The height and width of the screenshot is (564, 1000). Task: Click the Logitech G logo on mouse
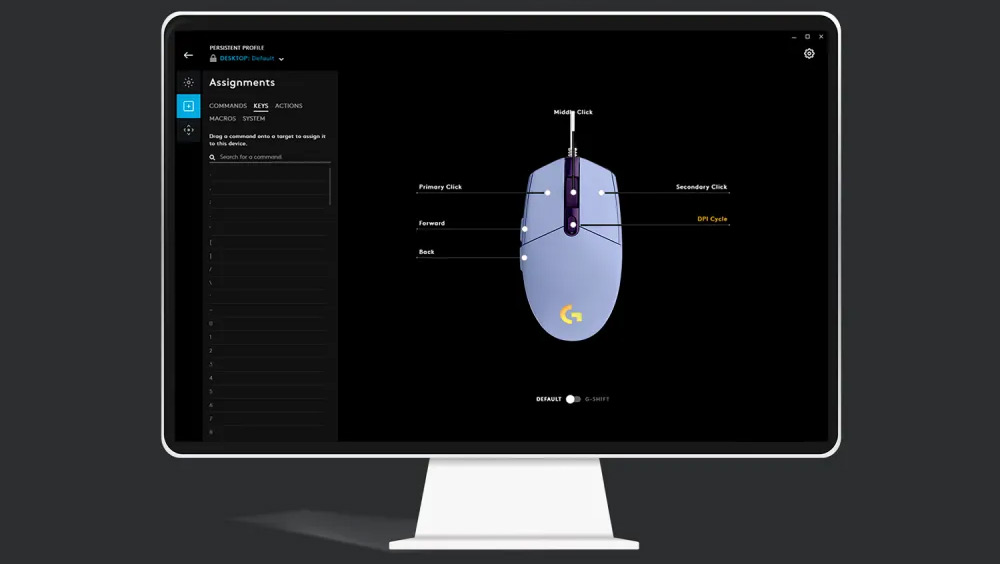[571, 315]
